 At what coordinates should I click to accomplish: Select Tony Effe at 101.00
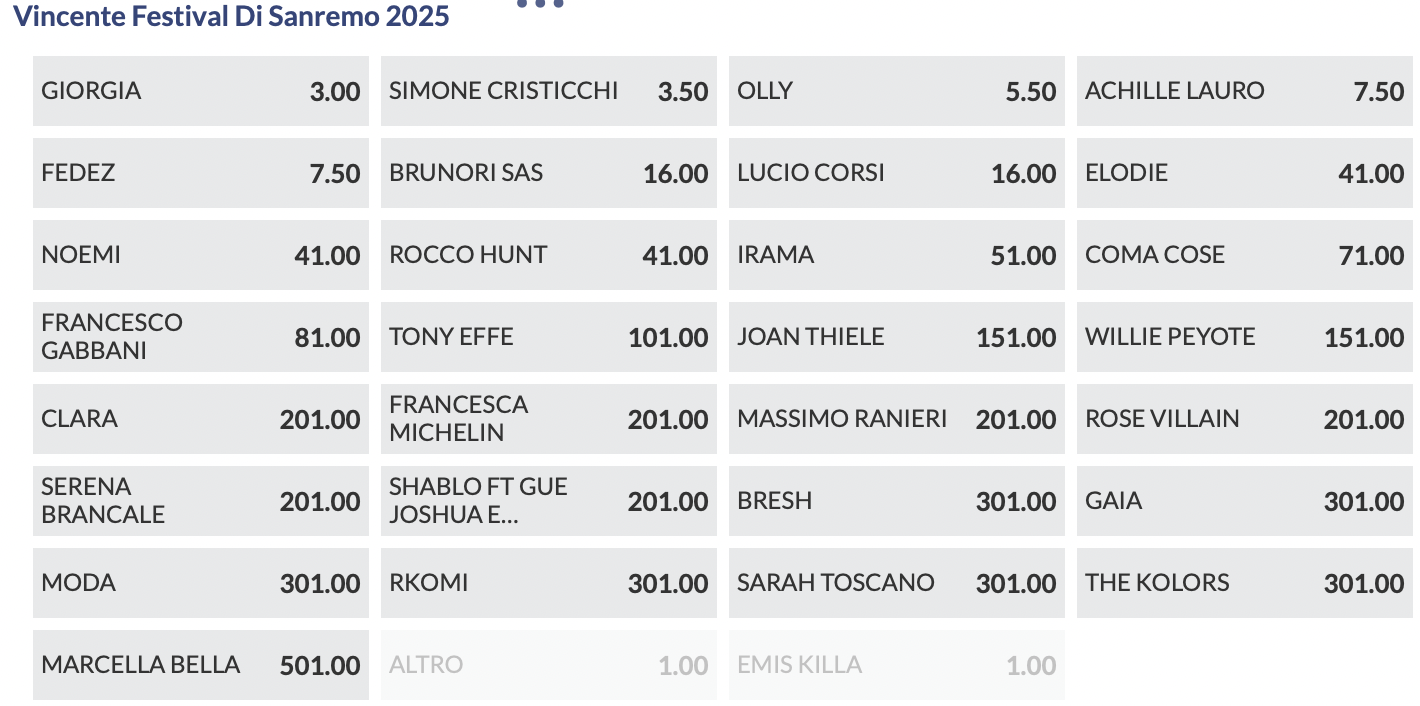pyautogui.click(x=548, y=337)
